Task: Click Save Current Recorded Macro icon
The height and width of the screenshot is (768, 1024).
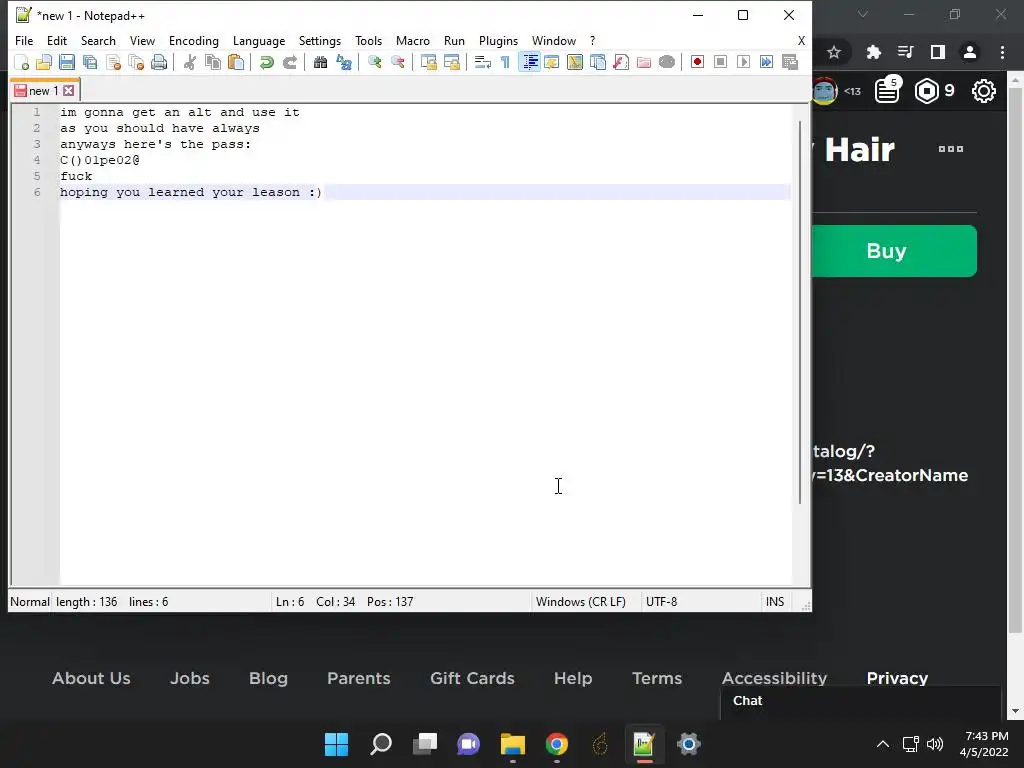Action: point(790,62)
